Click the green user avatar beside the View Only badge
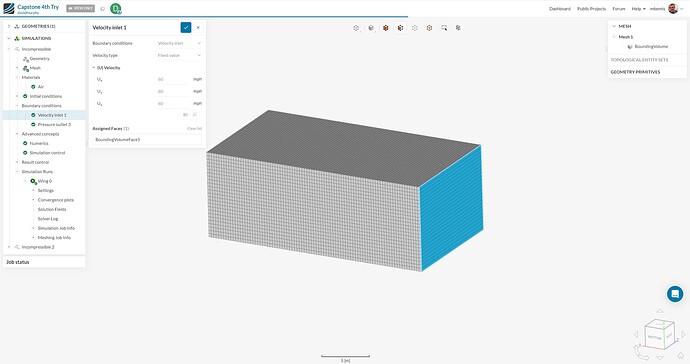This screenshot has height=364, width=690. [x=116, y=8]
